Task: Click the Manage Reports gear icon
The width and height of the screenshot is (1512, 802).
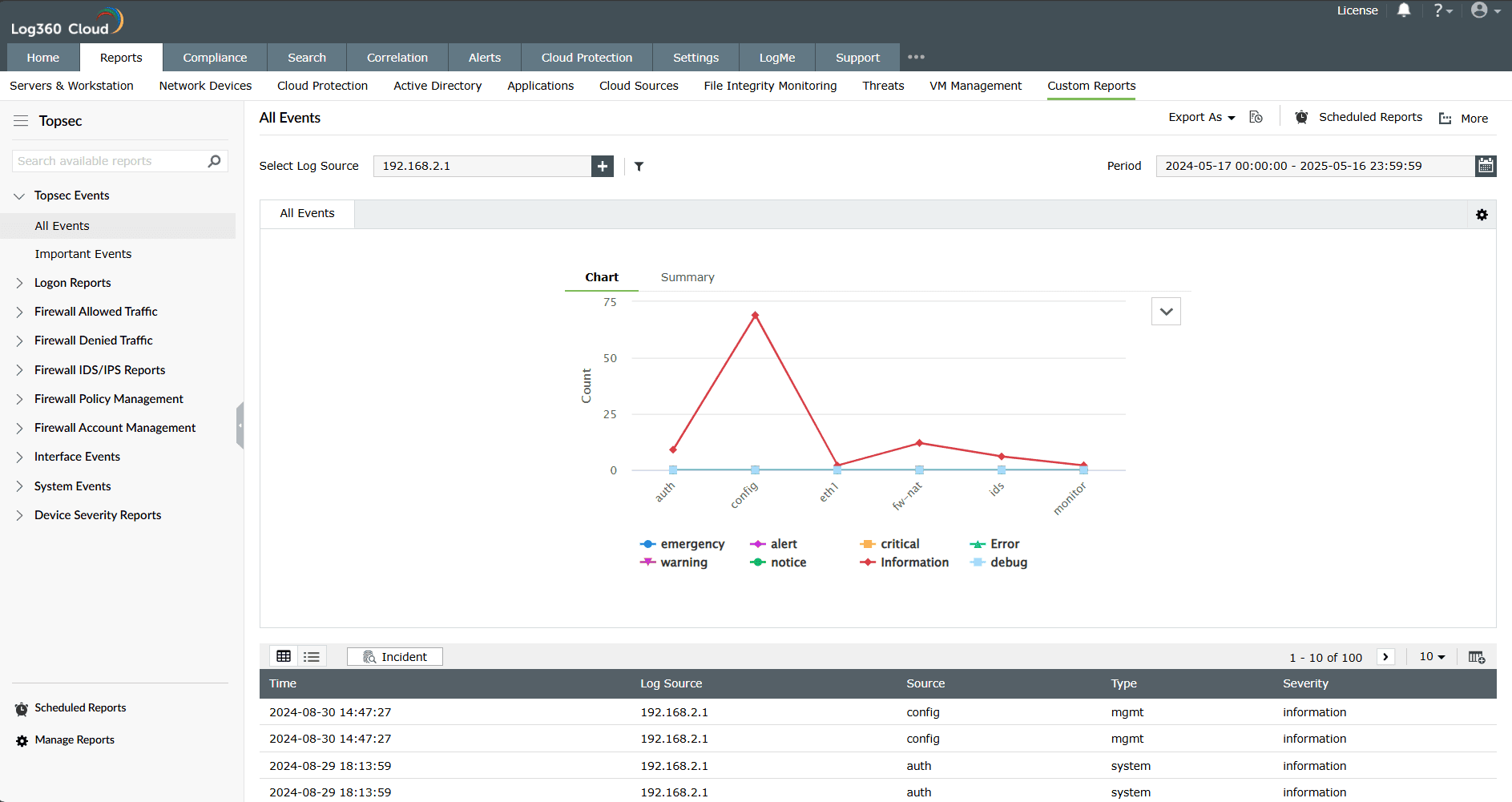Action: pyautogui.click(x=22, y=741)
